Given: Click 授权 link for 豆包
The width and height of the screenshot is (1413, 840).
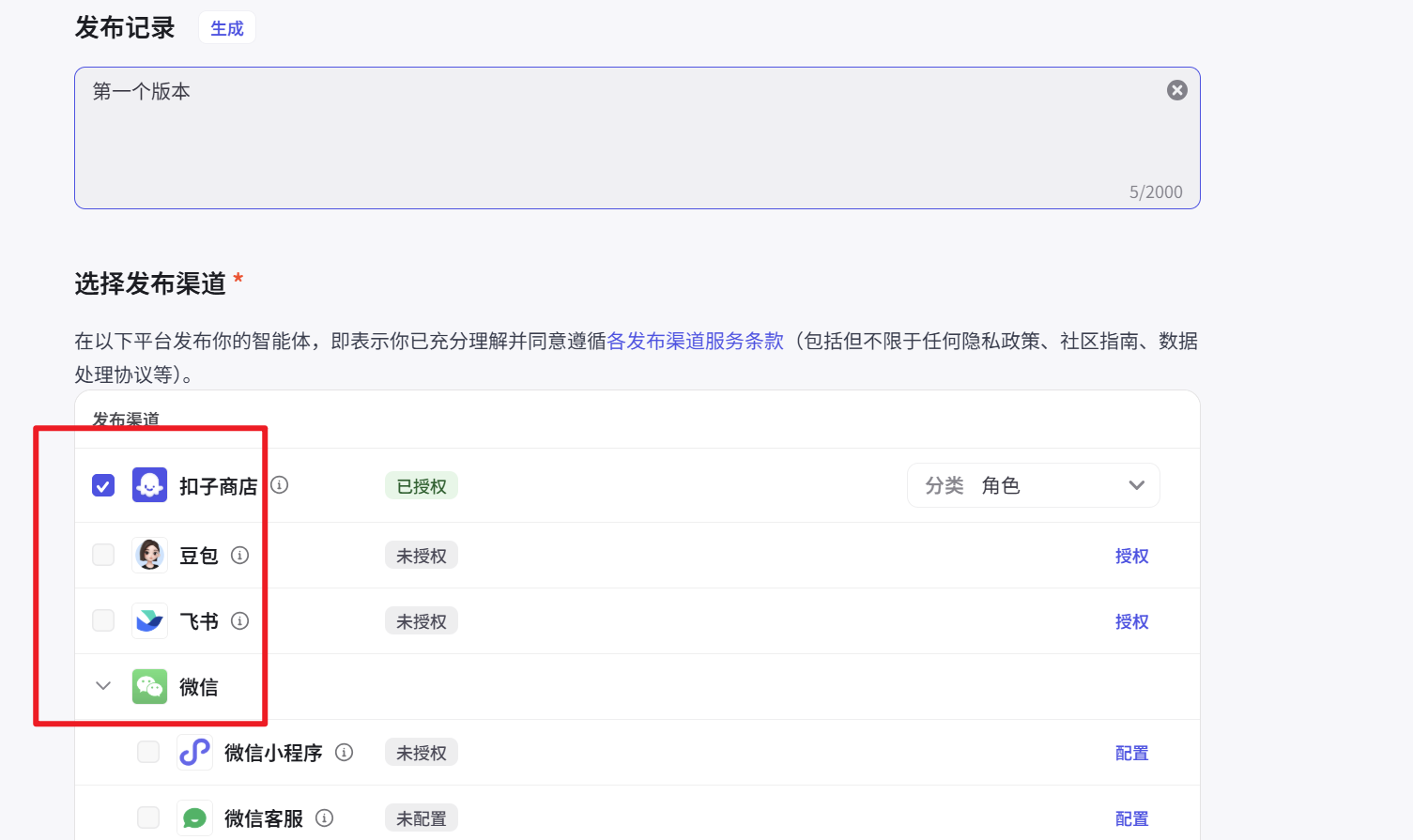Looking at the screenshot, I should pyautogui.click(x=1131, y=556).
